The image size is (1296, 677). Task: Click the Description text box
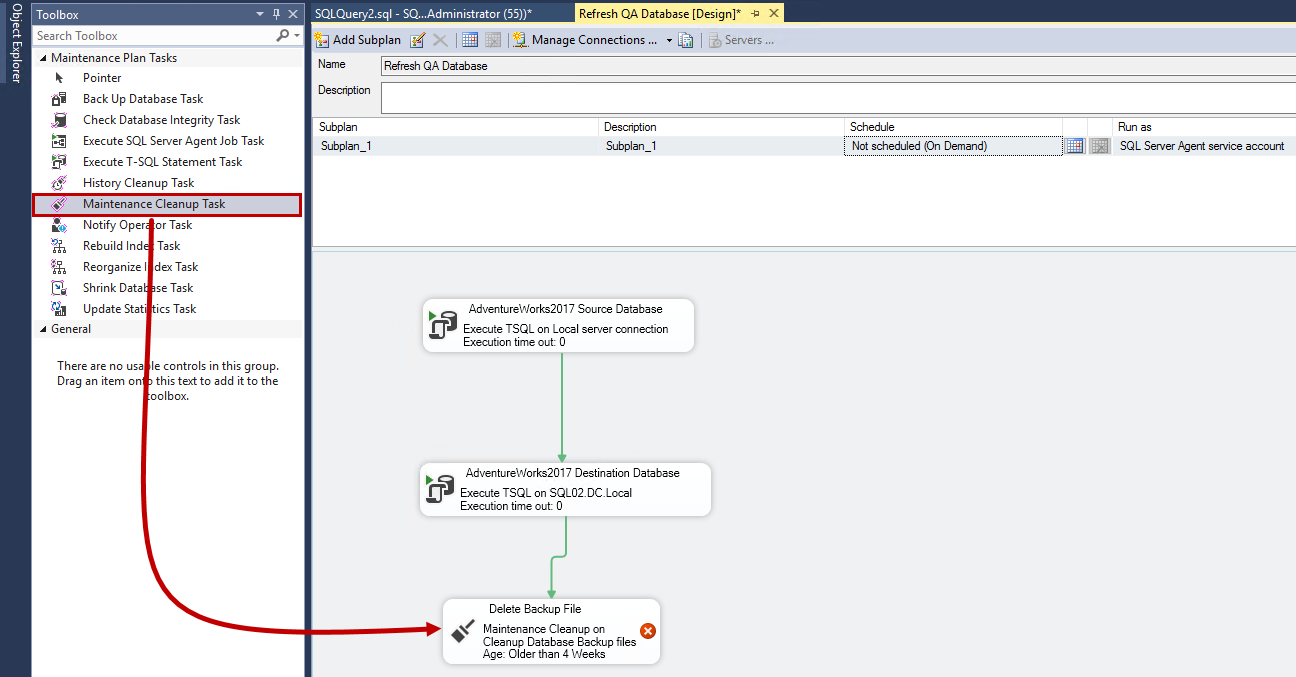pos(838,98)
